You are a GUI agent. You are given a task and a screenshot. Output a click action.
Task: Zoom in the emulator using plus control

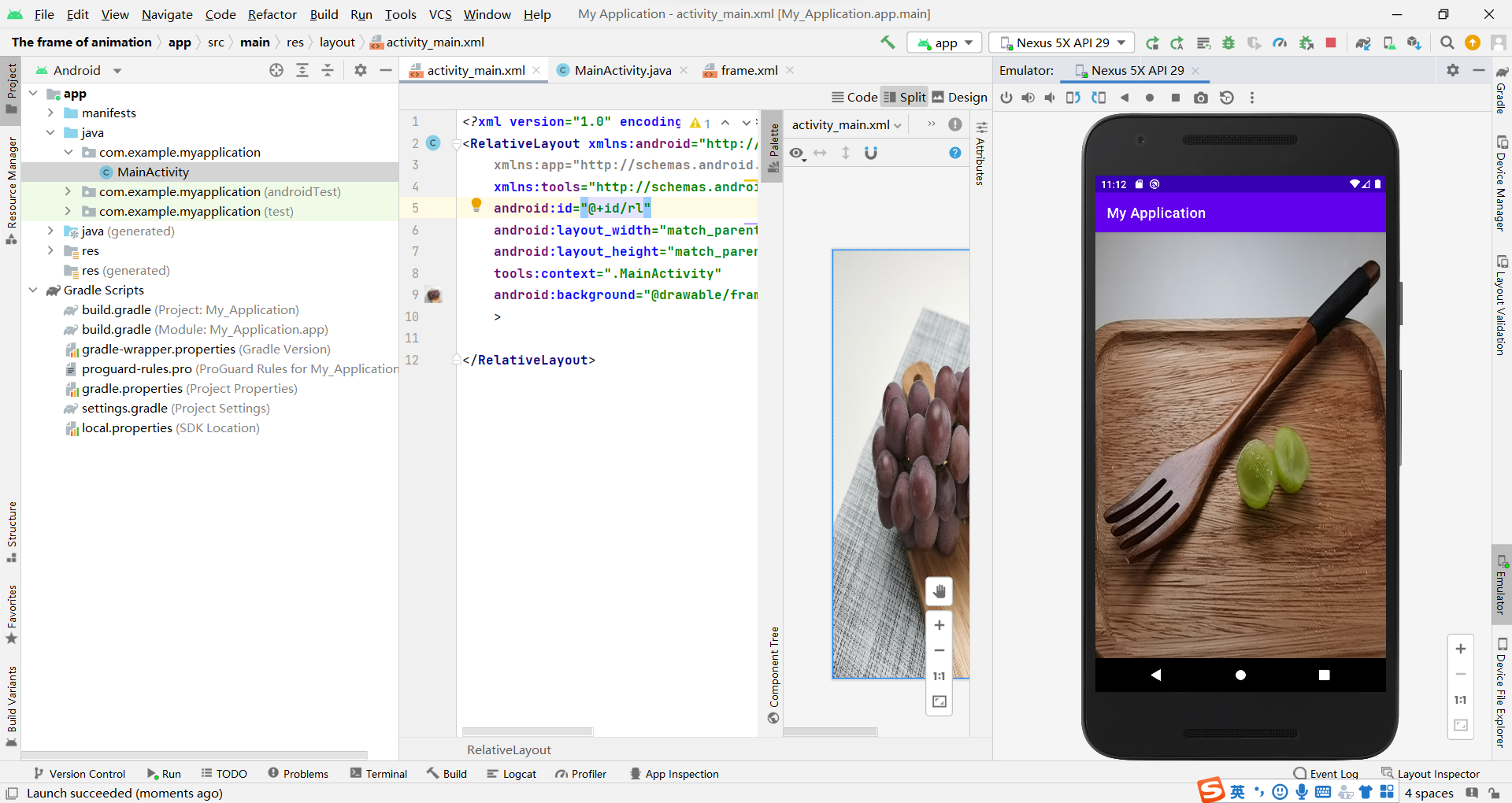click(x=1461, y=649)
